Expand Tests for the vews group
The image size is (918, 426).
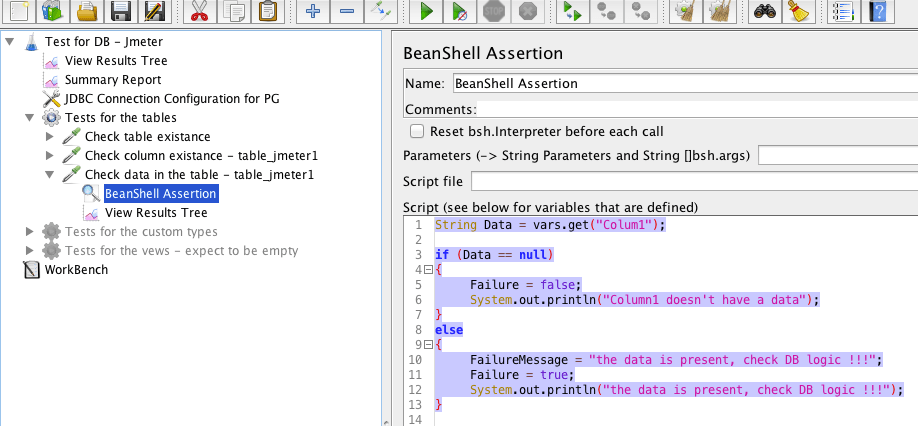[x=30, y=250]
